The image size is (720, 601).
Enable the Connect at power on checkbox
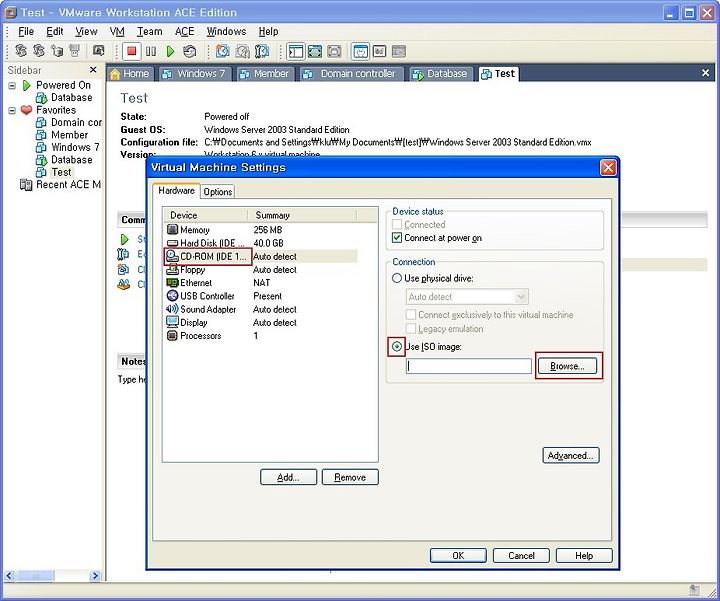pos(397,238)
